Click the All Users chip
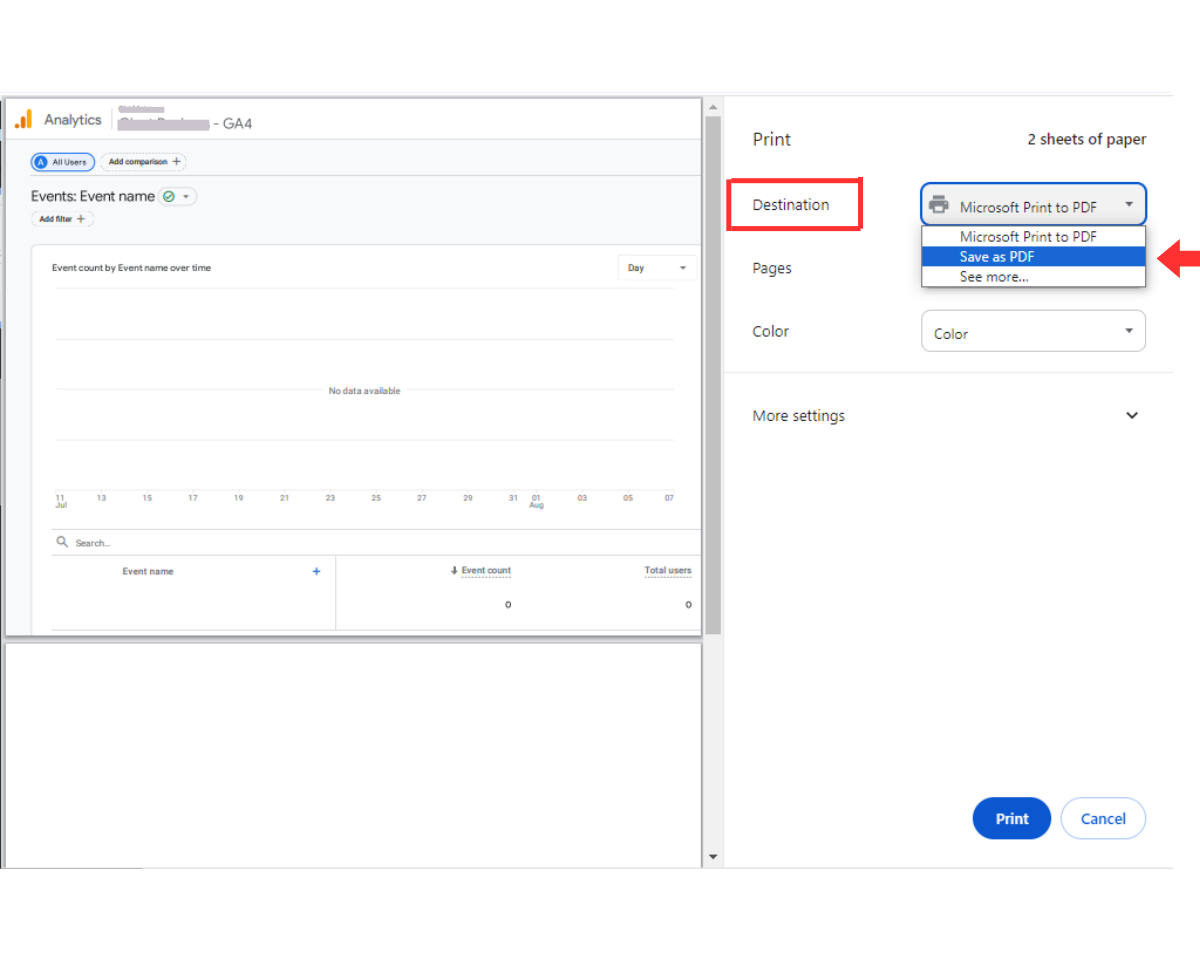The height and width of the screenshot is (960, 1200). (62, 162)
